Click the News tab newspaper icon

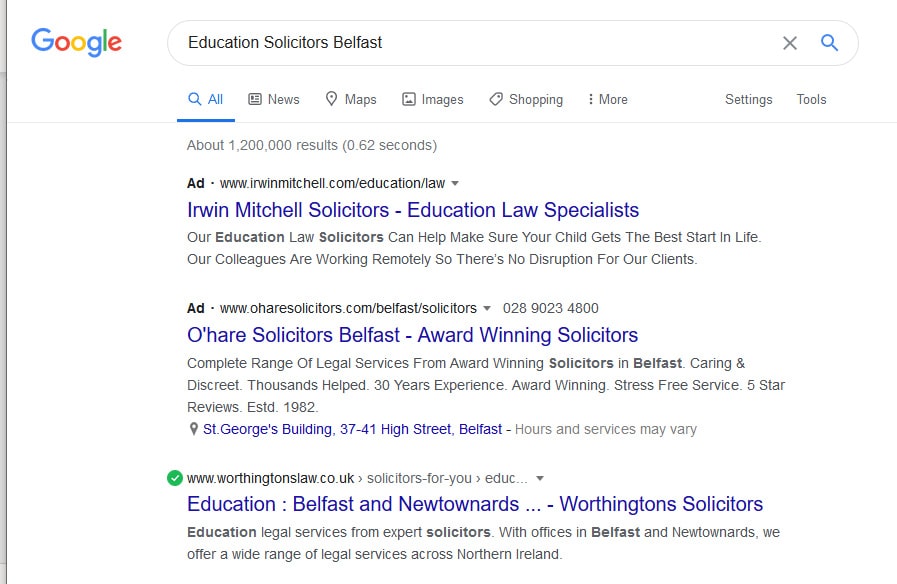255,99
